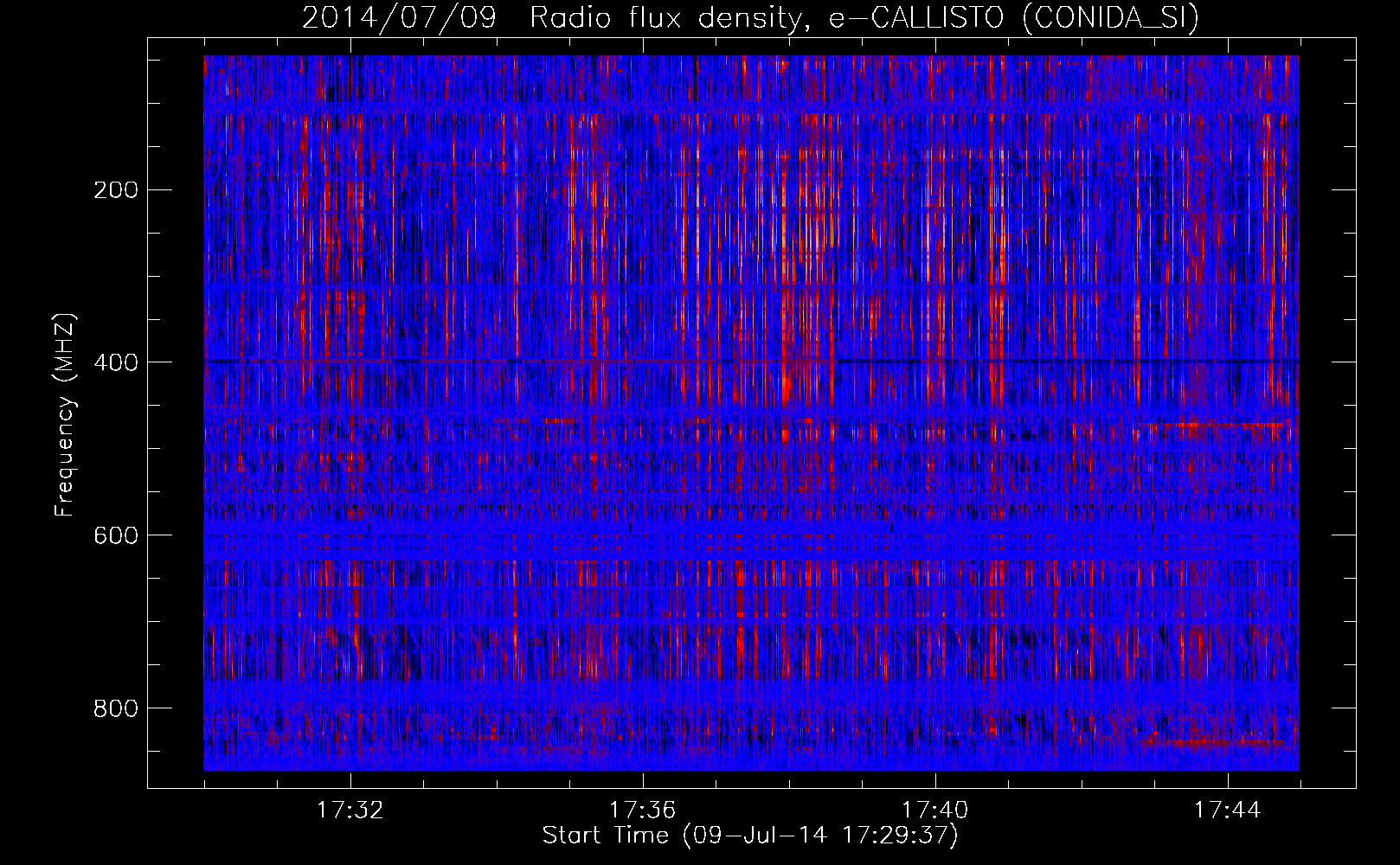Click the plot title date '2014/07/09'
Image resolution: width=1400 pixels, height=865 pixels.
(x=399, y=17)
